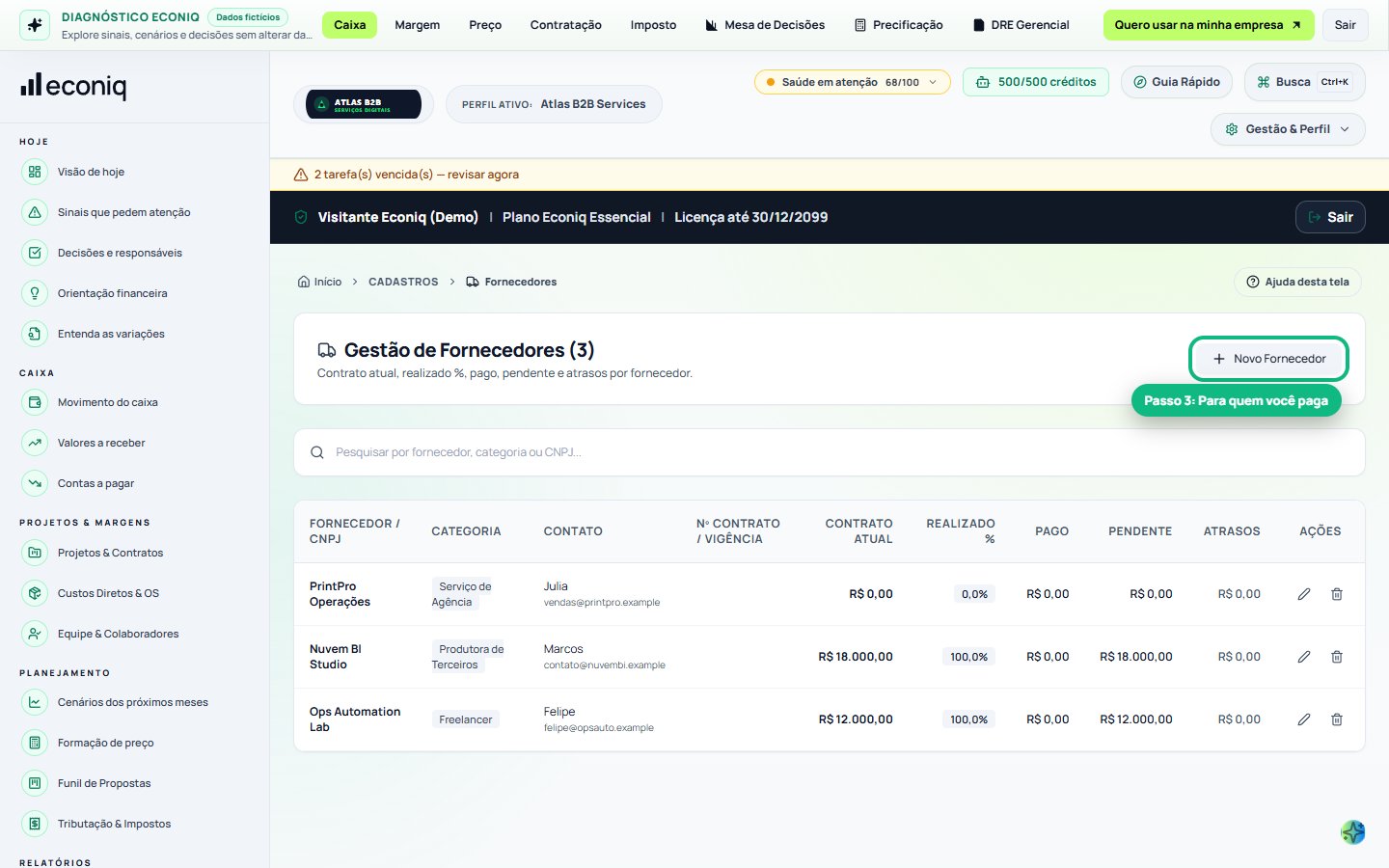Click the CADASTROS breadcrumb

point(403,282)
